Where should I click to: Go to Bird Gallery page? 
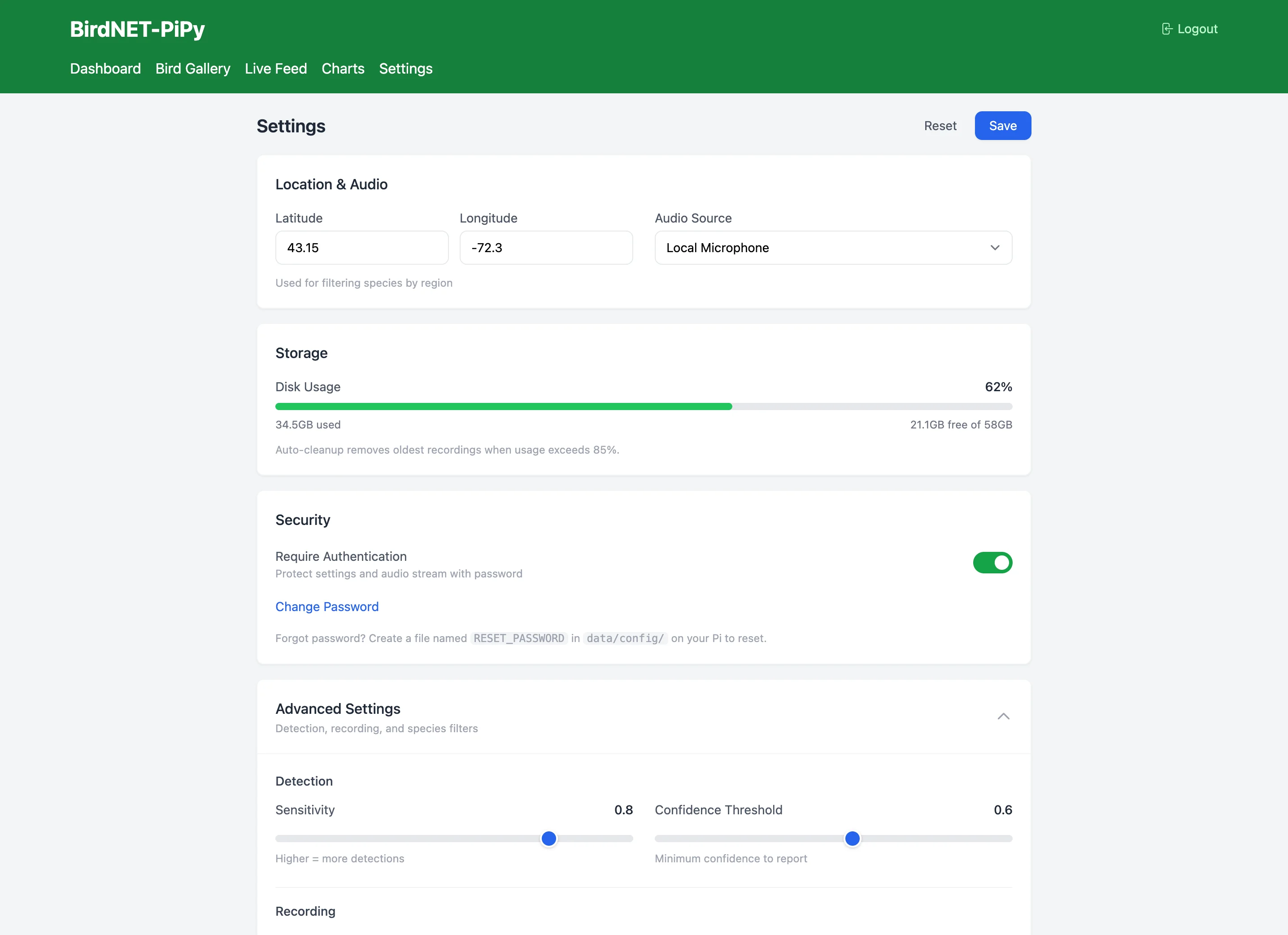point(192,69)
